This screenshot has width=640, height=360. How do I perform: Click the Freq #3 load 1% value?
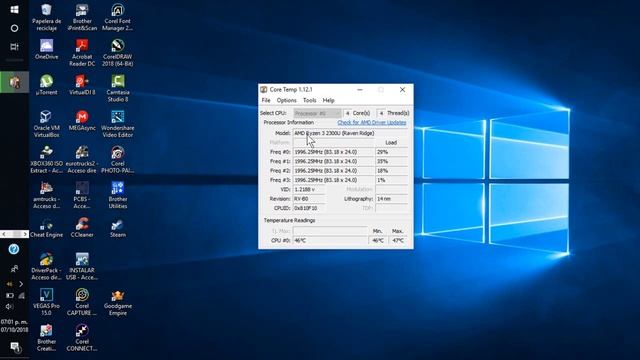pyautogui.click(x=391, y=180)
